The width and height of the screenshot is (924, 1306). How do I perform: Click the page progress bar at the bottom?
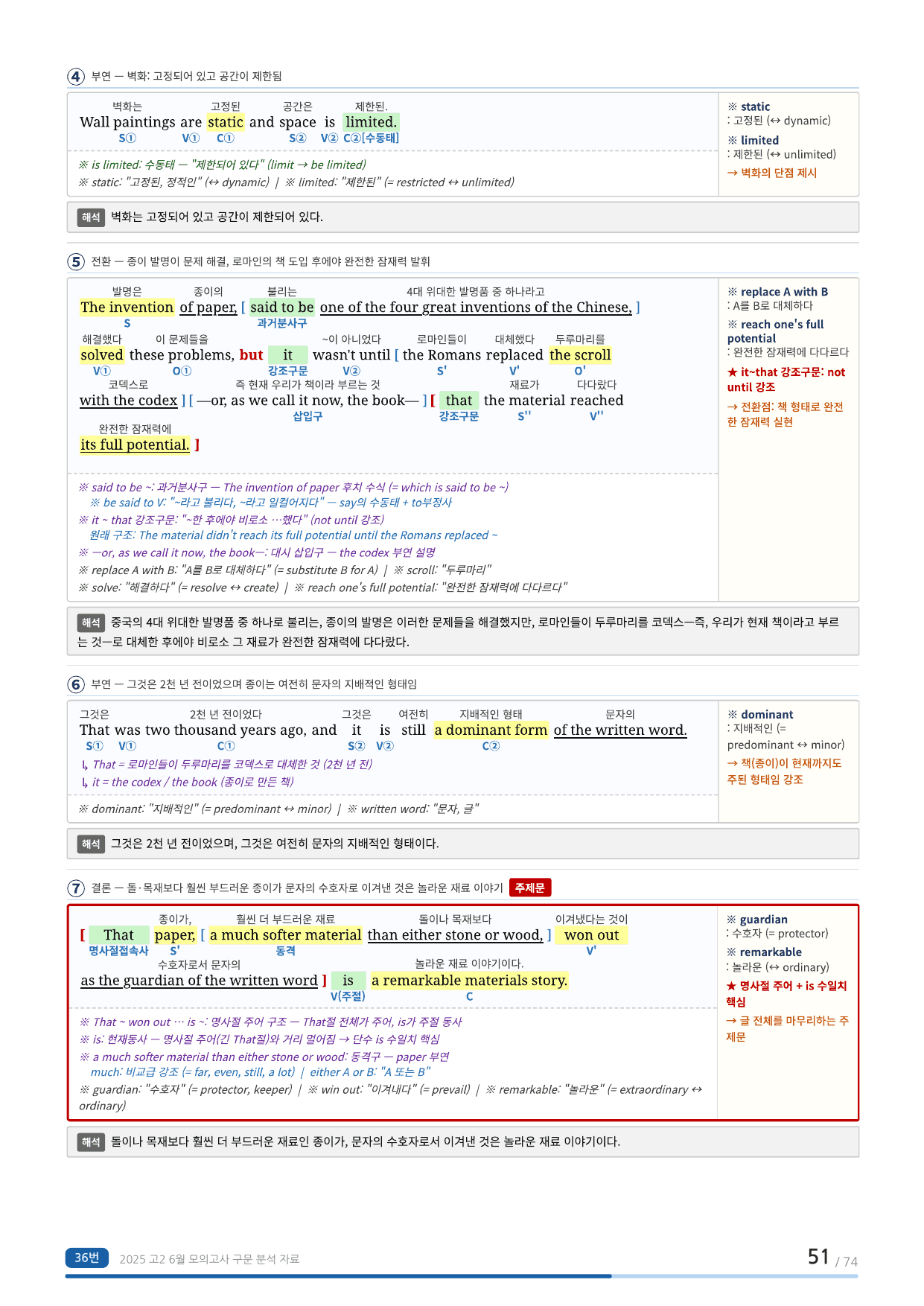(462, 1276)
